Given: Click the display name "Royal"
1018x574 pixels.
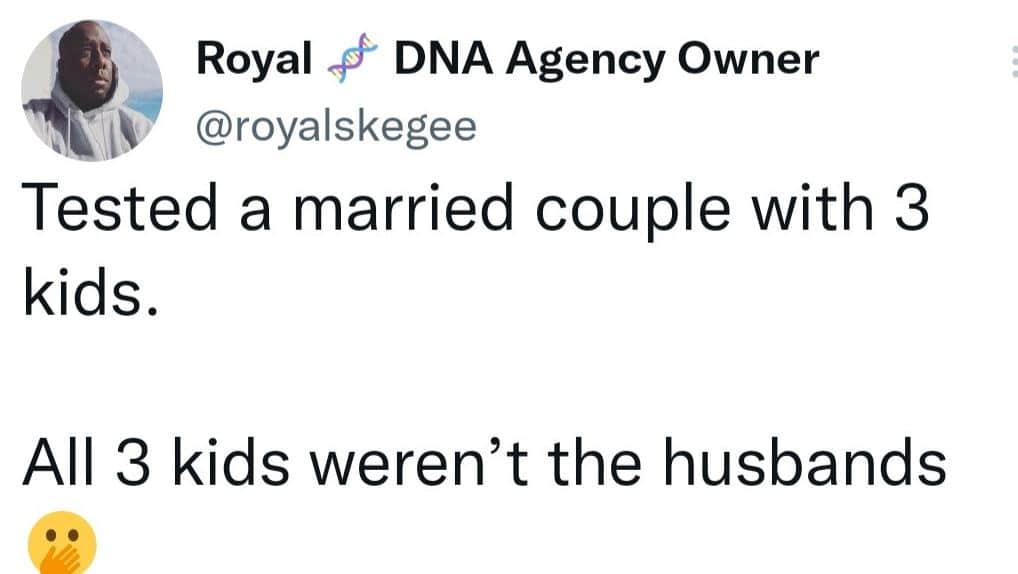Looking at the screenshot, I should click(x=254, y=61).
